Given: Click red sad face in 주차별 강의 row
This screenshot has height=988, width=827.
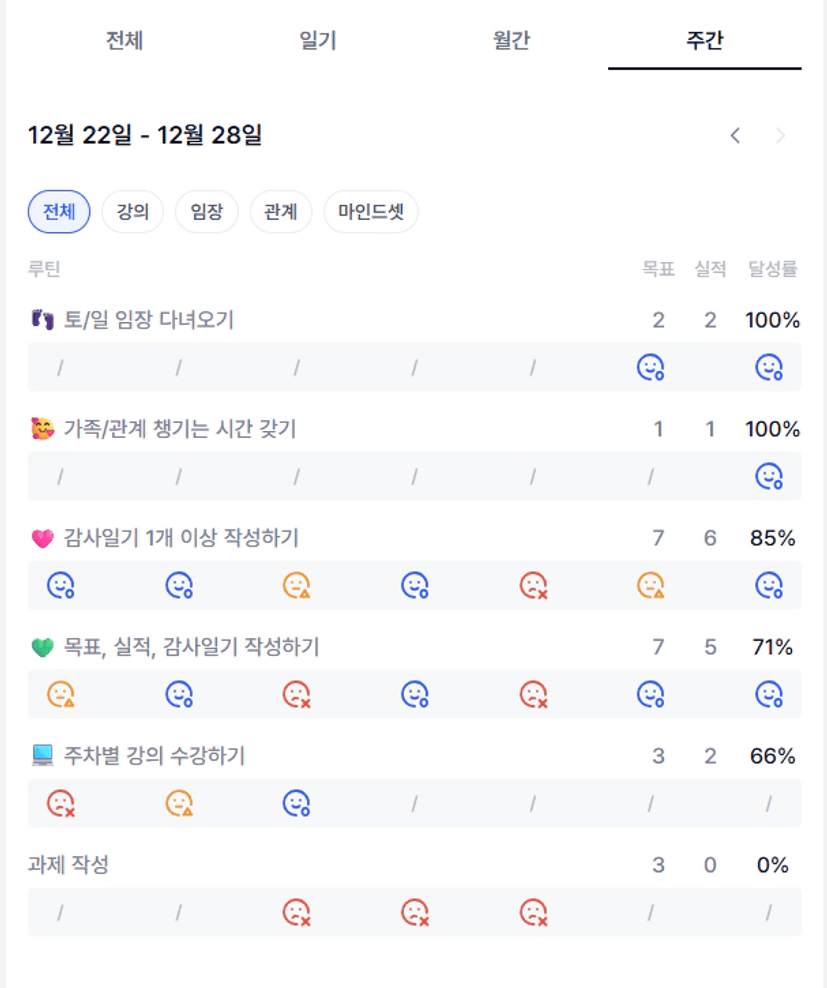Looking at the screenshot, I should pos(60,802).
